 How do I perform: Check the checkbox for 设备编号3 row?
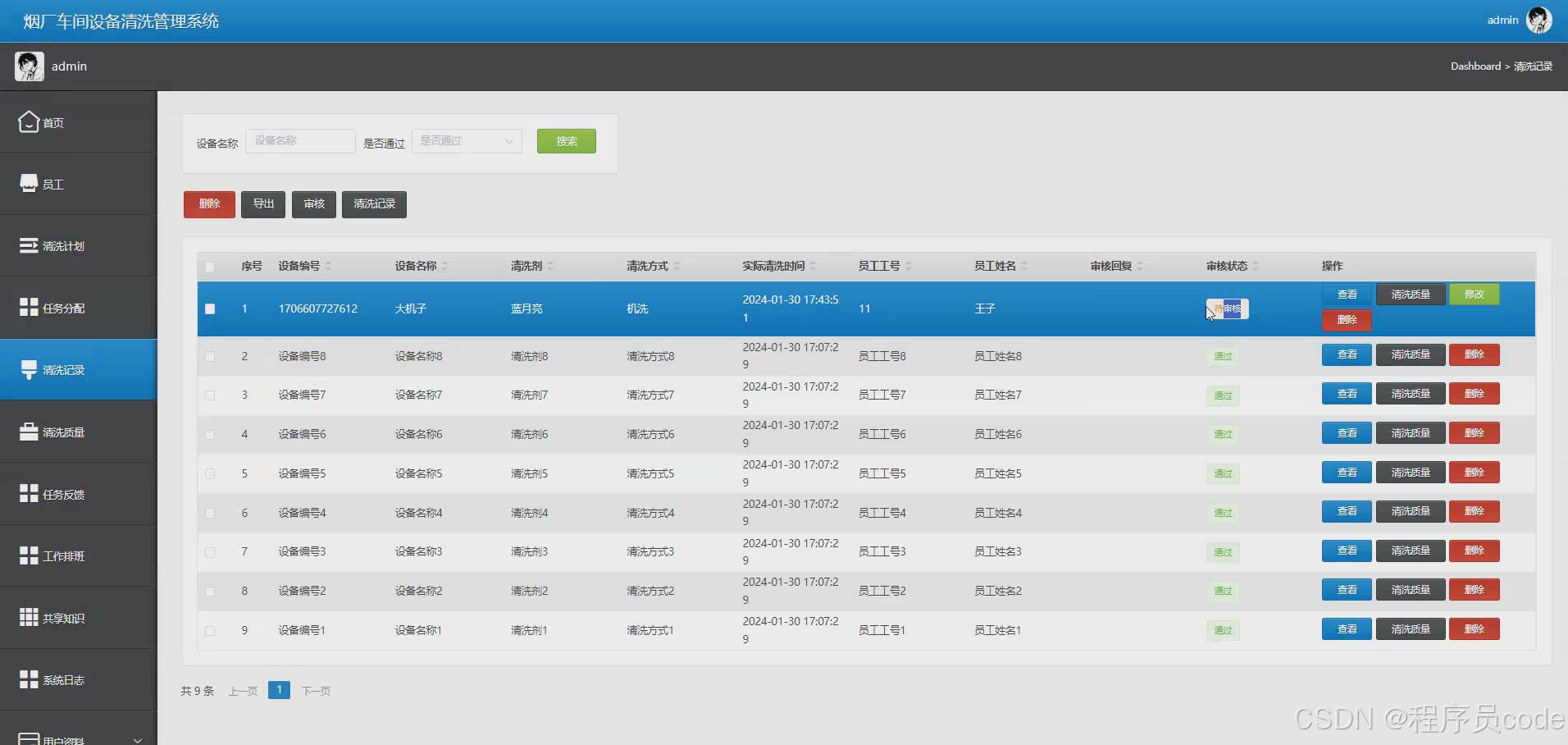click(210, 552)
